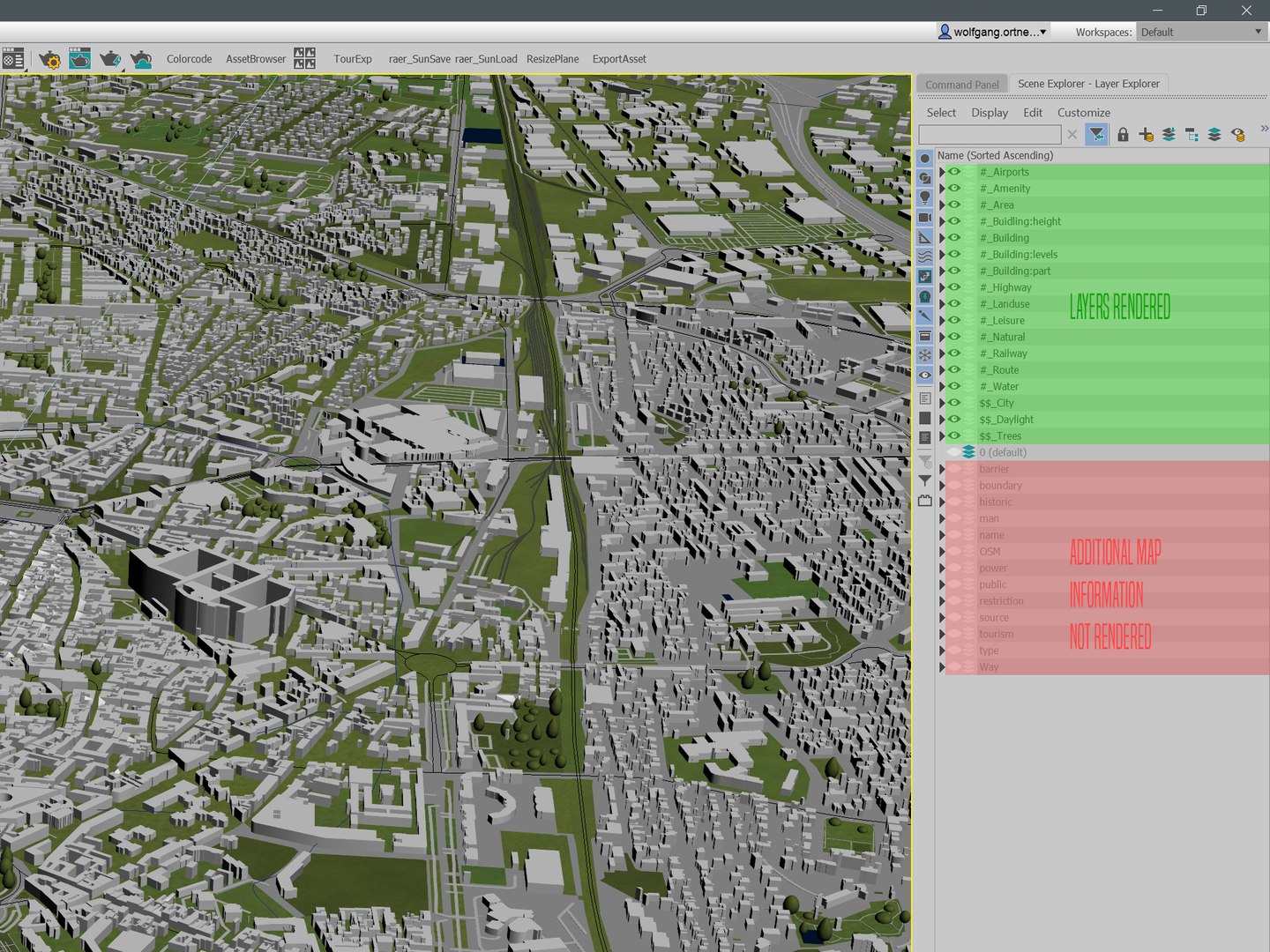Hide the $$_Trees layer with its eye

point(954,435)
